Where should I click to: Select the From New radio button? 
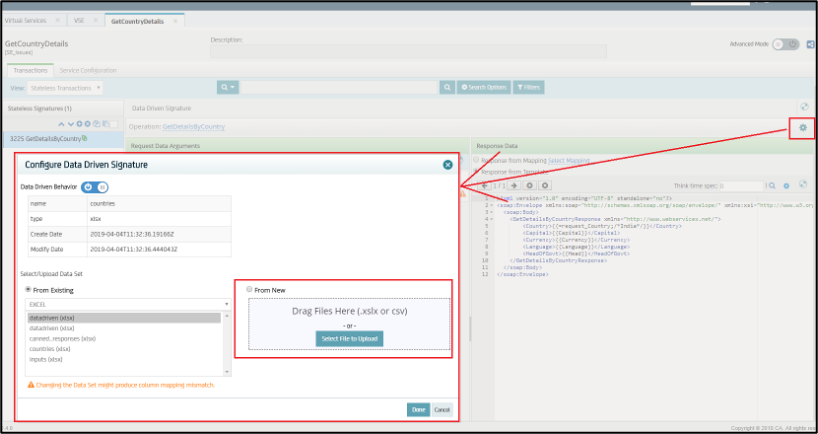[x=249, y=290]
